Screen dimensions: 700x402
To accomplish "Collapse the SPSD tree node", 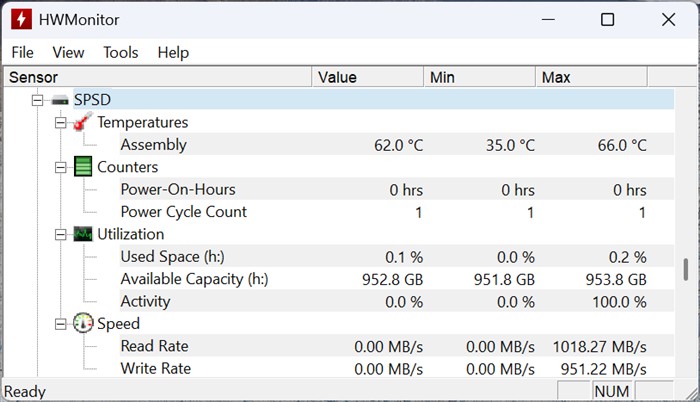I will pos(38,100).
